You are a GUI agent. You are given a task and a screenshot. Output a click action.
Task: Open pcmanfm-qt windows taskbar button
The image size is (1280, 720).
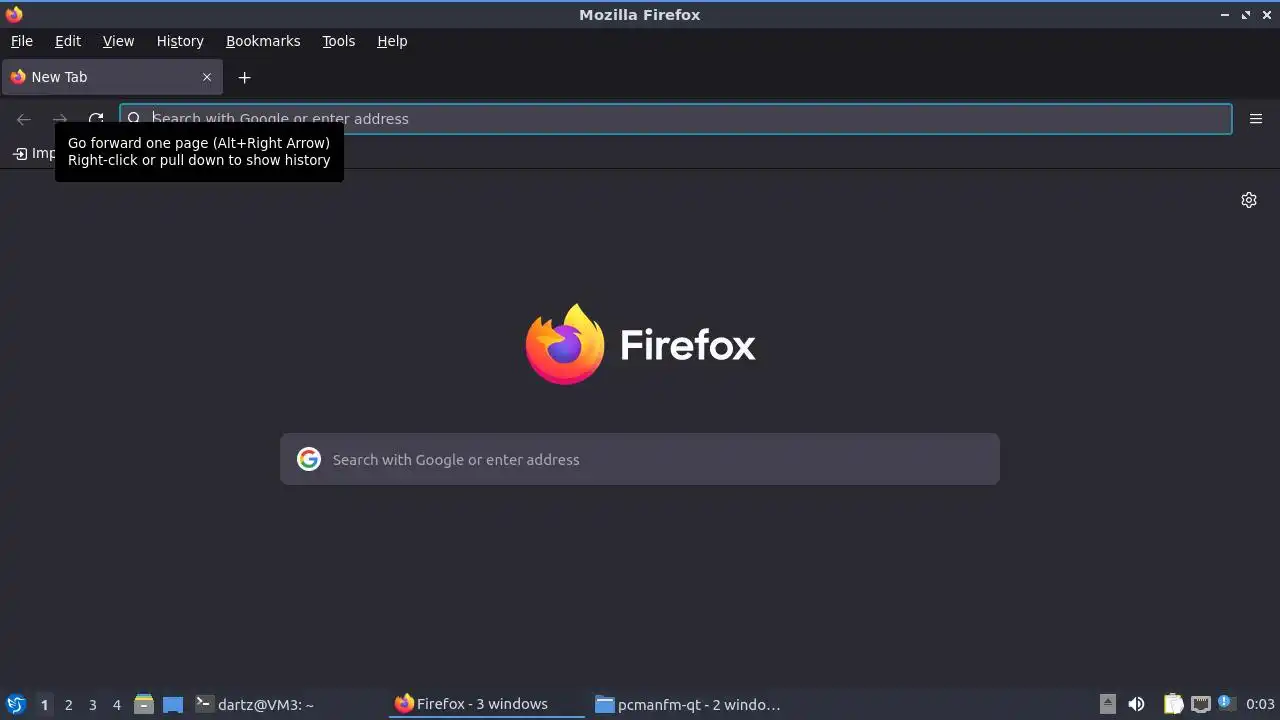point(688,705)
